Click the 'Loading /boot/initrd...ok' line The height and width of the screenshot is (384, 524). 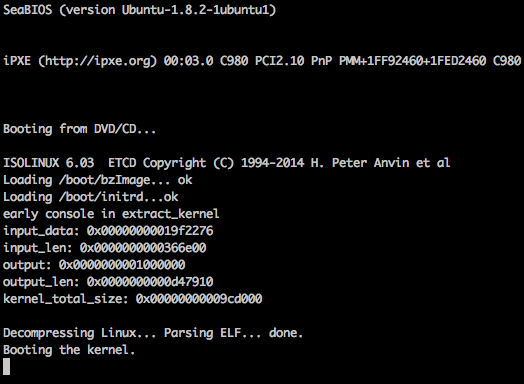tap(91, 197)
